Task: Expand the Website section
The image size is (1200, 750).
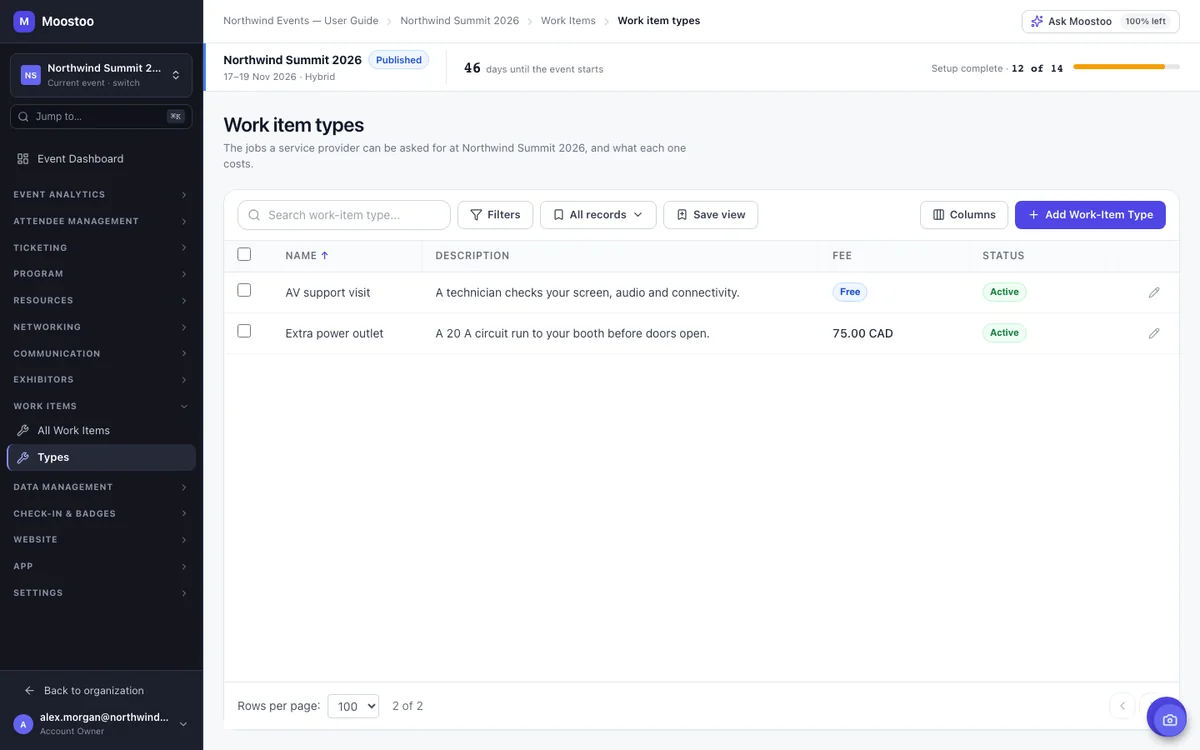Action: (101, 540)
